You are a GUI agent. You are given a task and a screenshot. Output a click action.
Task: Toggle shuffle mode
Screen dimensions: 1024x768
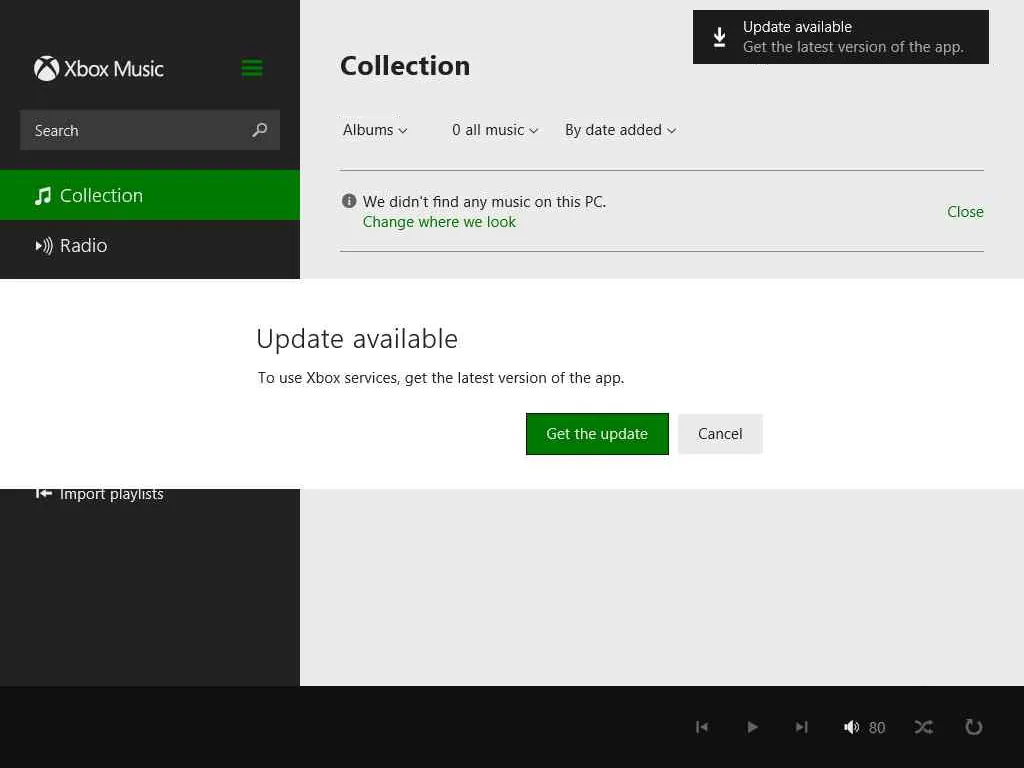click(x=923, y=727)
